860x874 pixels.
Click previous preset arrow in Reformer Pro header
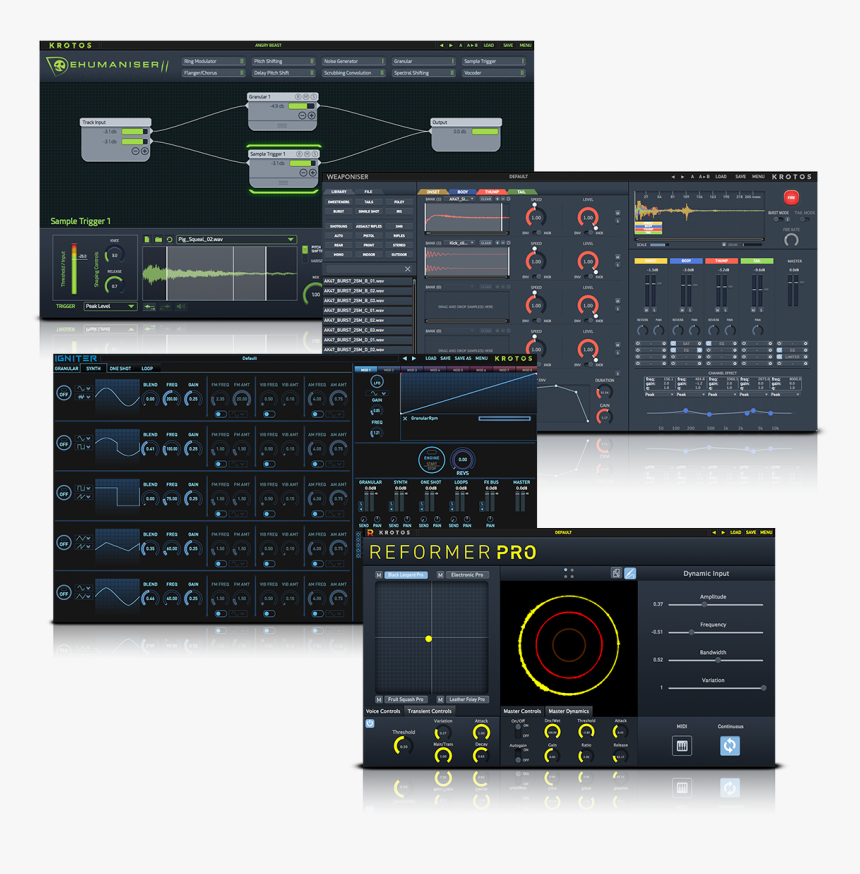(x=714, y=532)
